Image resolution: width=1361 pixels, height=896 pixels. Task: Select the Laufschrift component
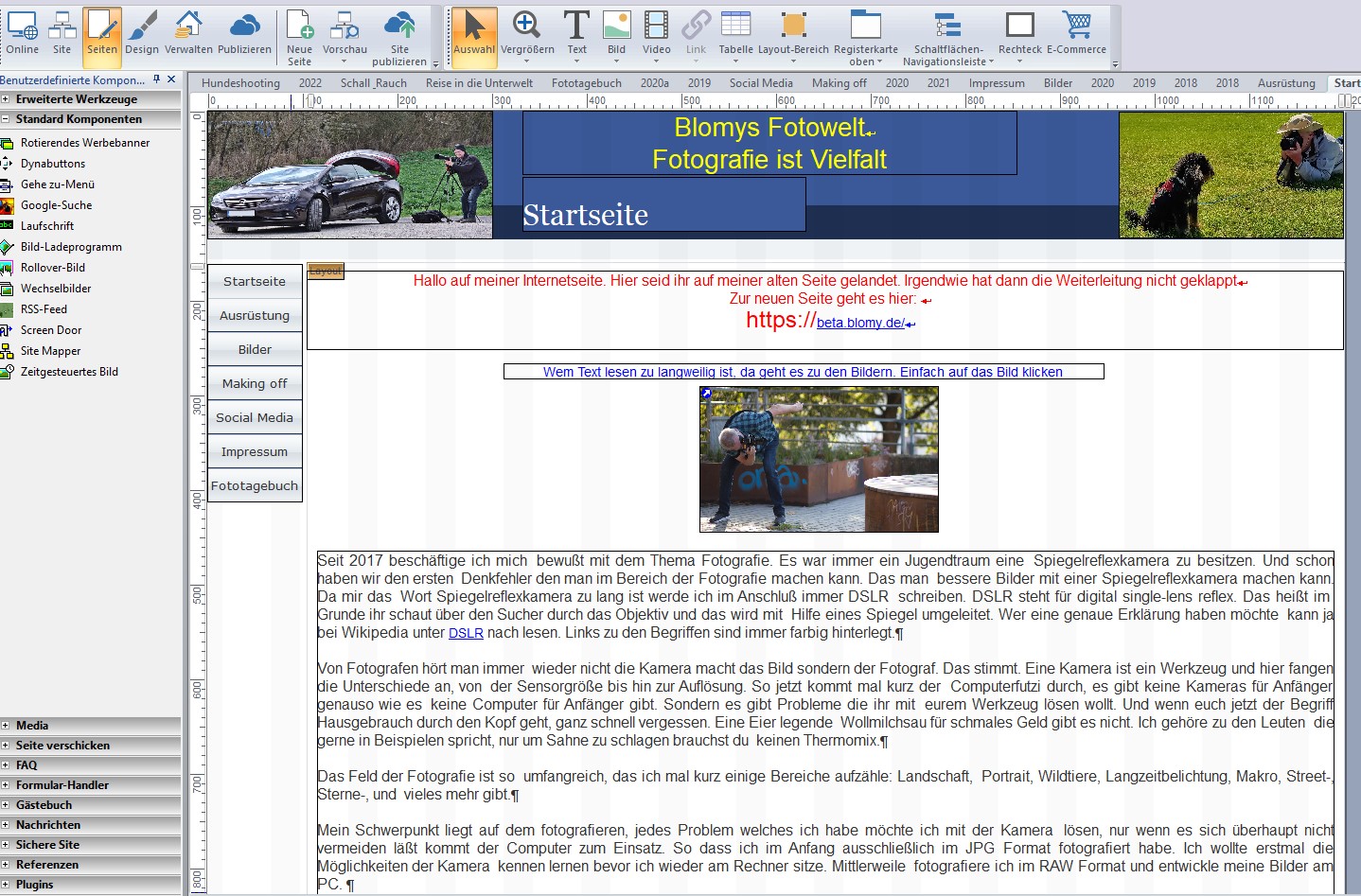pyautogui.click(x=47, y=226)
